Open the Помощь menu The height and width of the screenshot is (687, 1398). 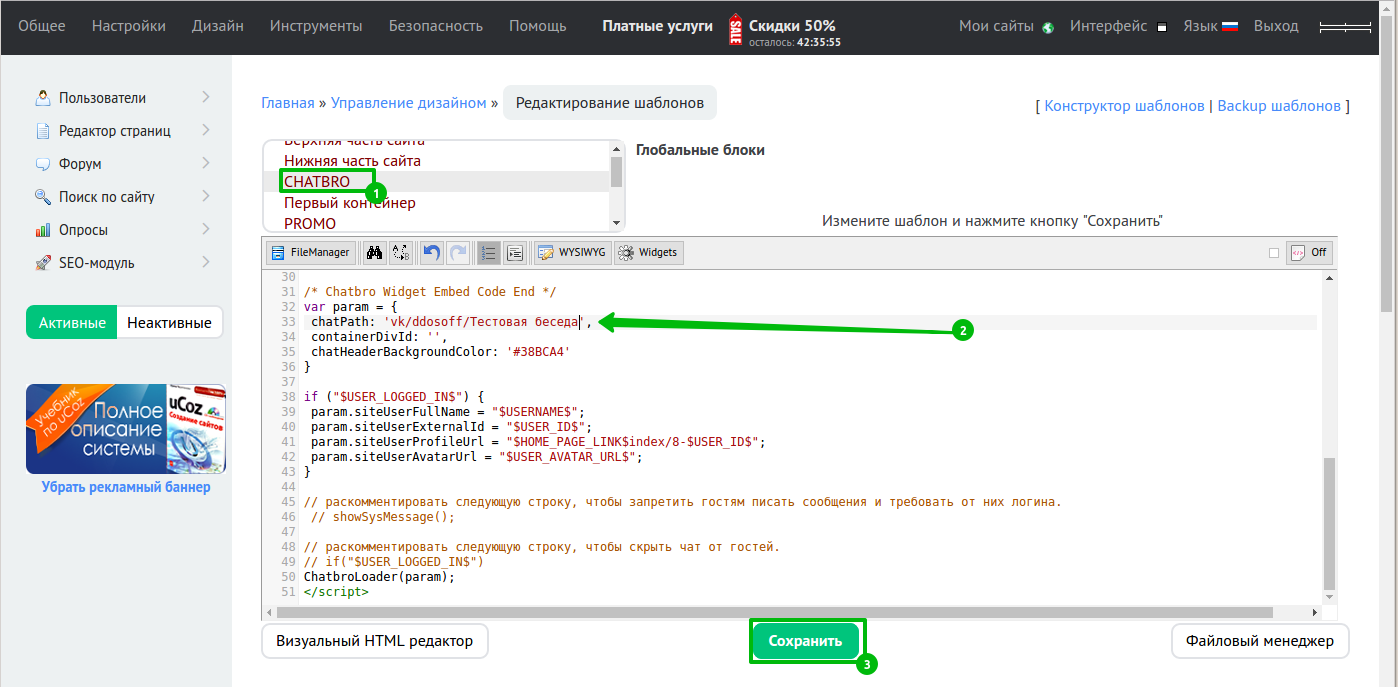[538, 26]
